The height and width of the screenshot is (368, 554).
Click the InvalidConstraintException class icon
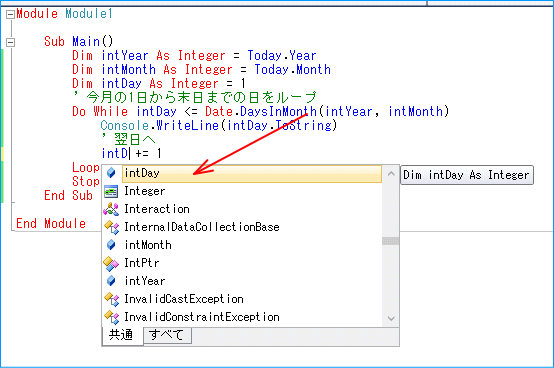point(112,317)
